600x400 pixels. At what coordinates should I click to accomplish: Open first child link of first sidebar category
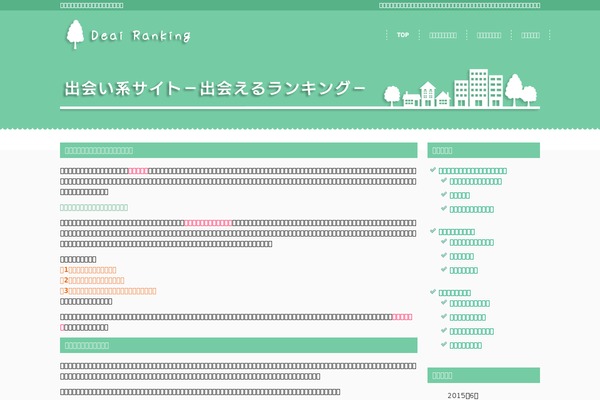click(476, 181)
